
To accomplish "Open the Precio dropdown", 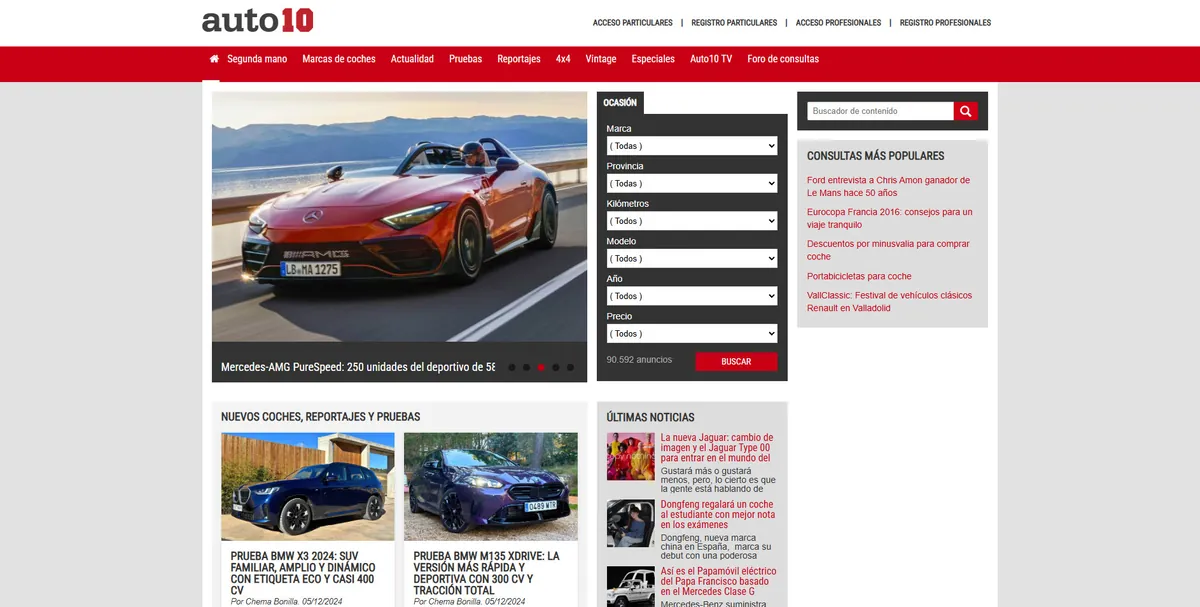I will point(692,333).
